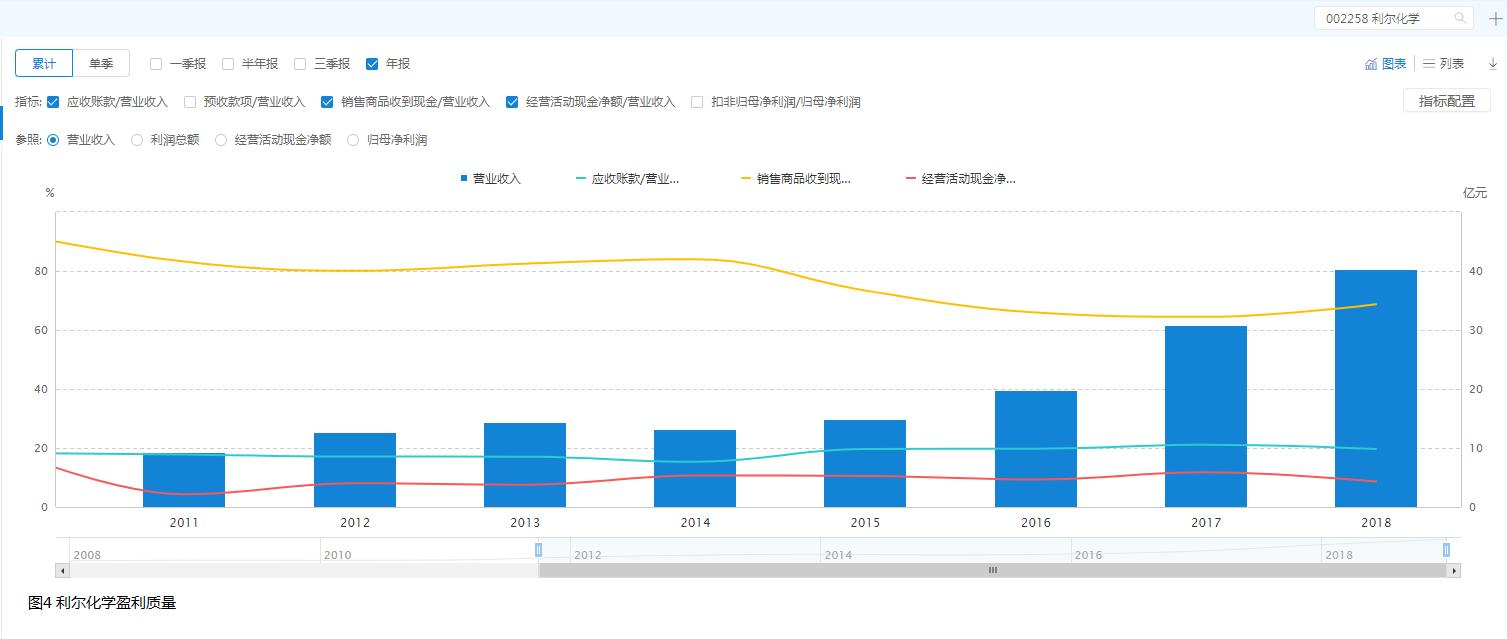The image size is (1507, 639).
Task: Switch to 图表 chart view
Action: [1385, 64]
